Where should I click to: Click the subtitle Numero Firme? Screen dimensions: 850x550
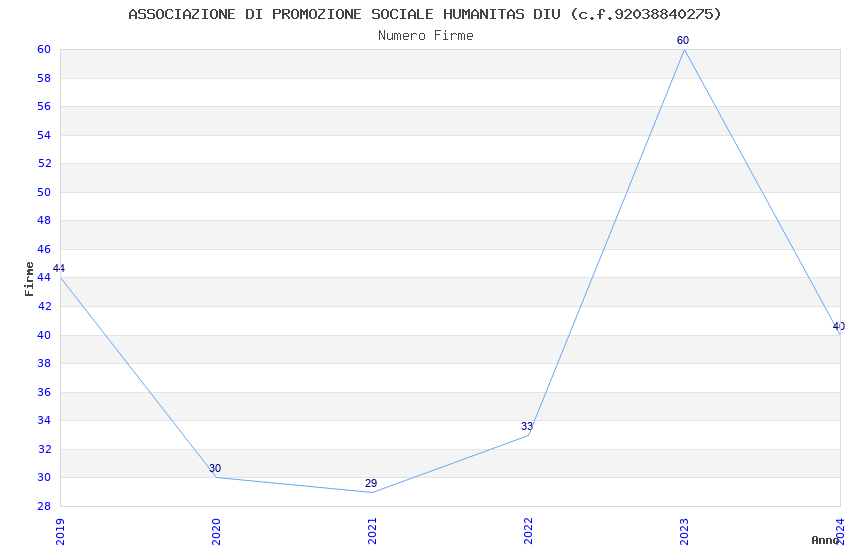(426, 36)
